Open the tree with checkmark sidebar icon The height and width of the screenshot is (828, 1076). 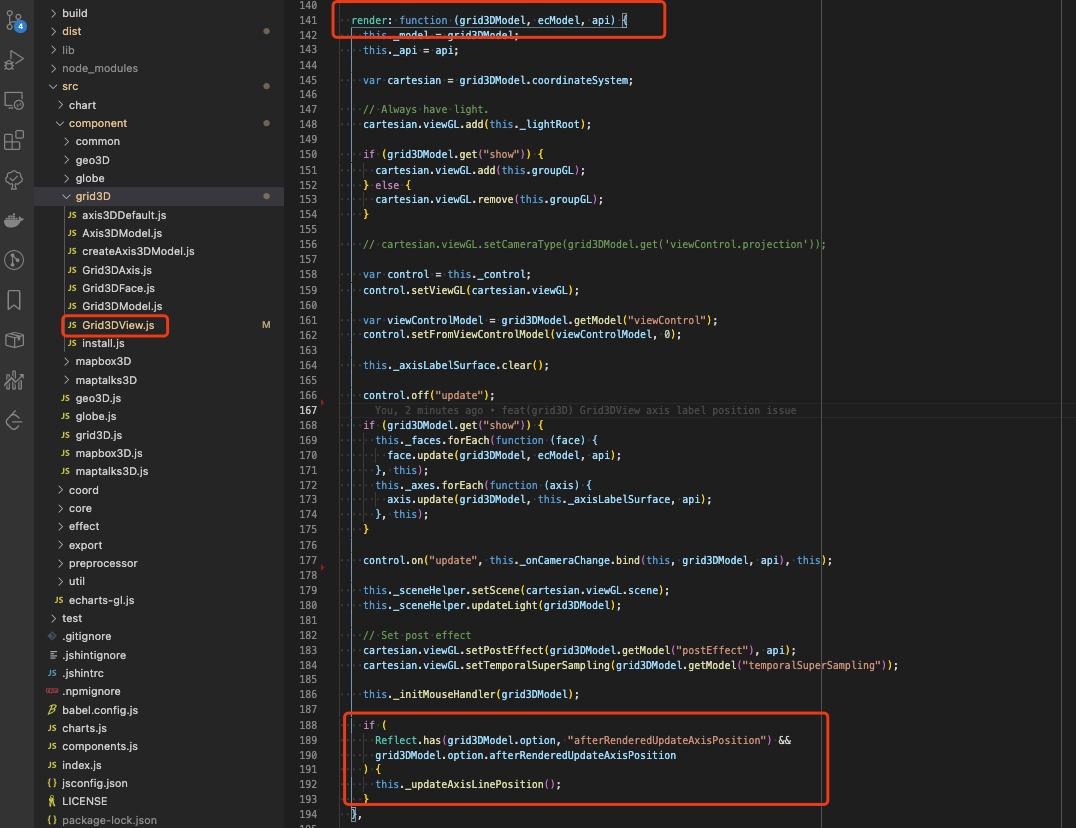pyautogui.click(x=14, y=180)
